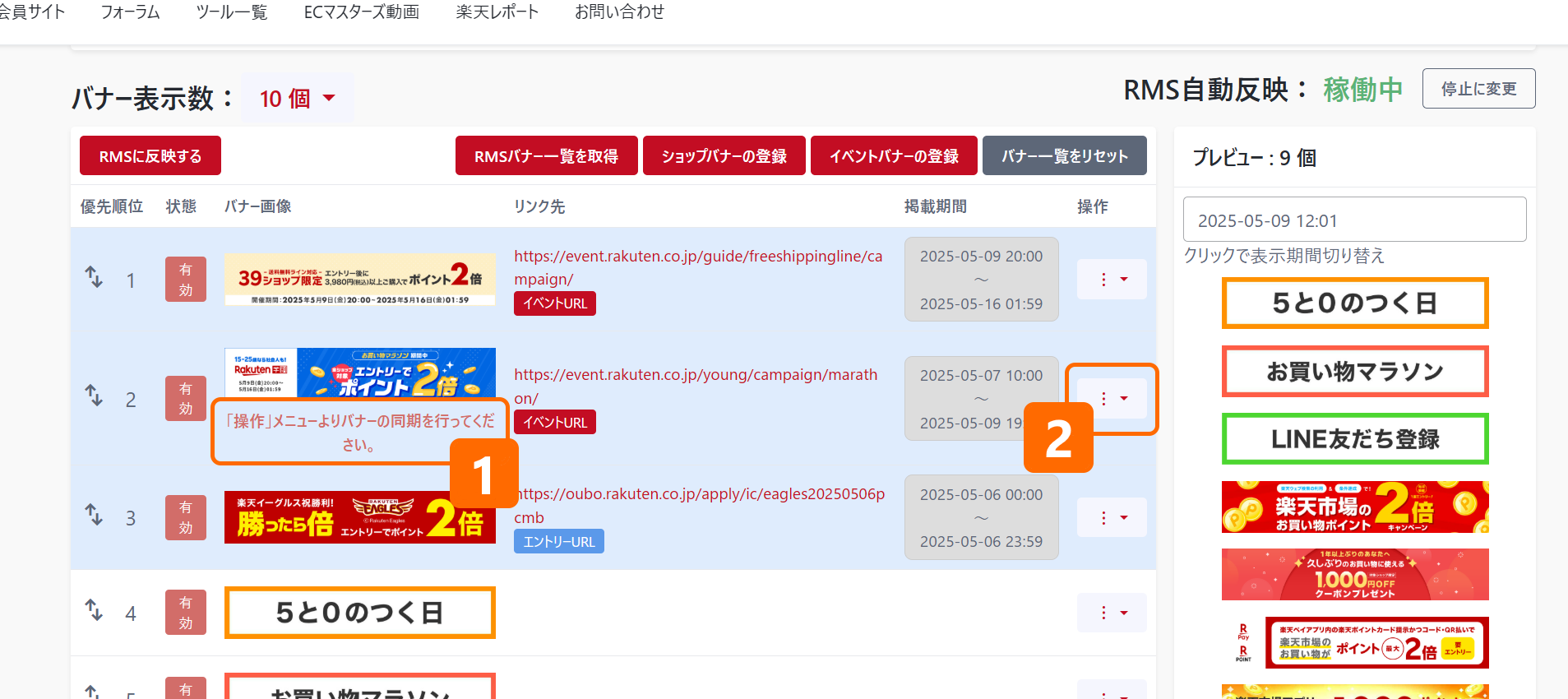Open 会員サイト in top navigation
This screenshot has width=1568, height=699.
pos(31,12)
